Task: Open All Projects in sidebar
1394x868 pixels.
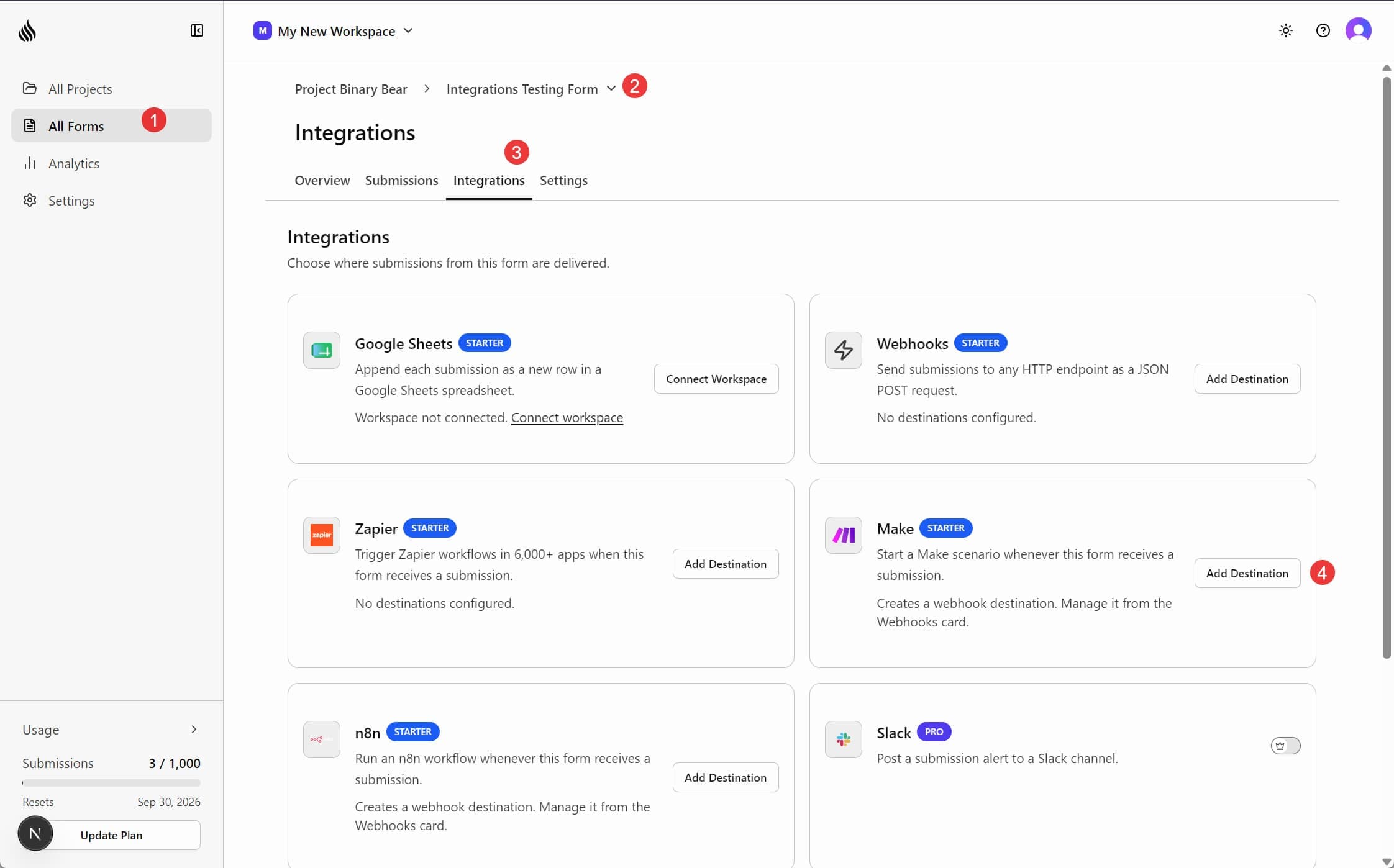Action: point(111,88)
